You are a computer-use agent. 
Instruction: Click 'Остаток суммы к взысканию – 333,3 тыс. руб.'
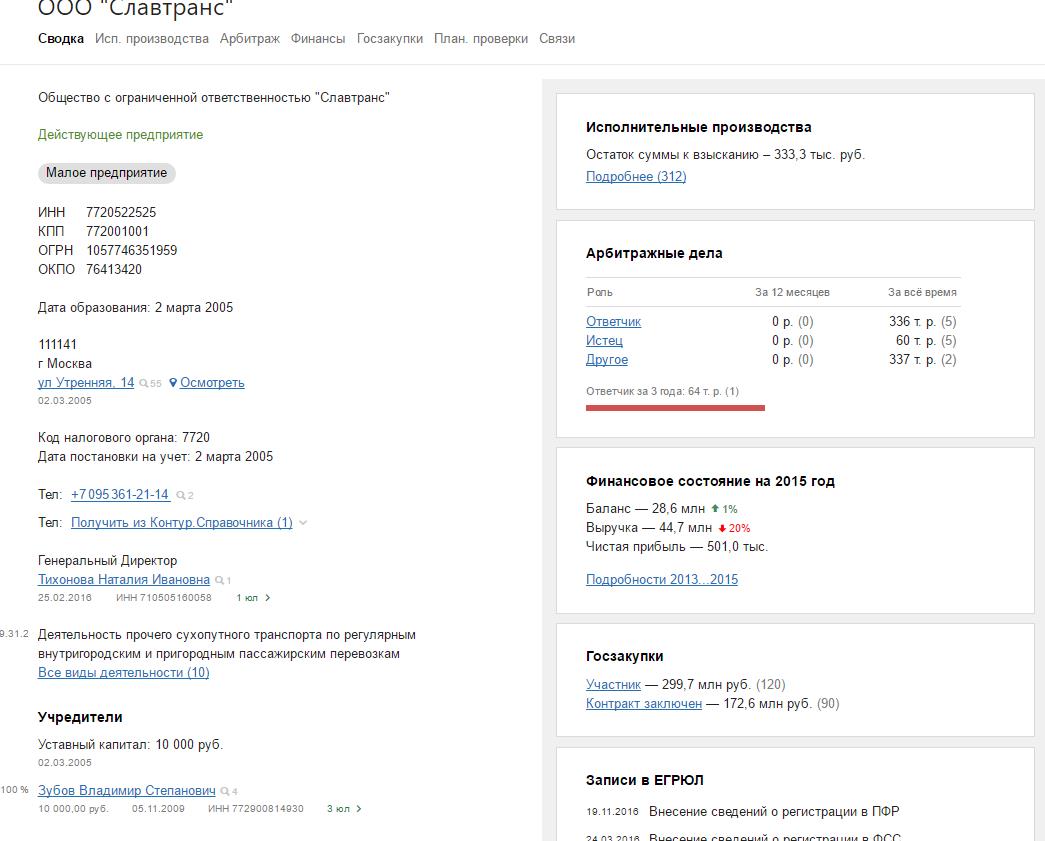point(725,155)
